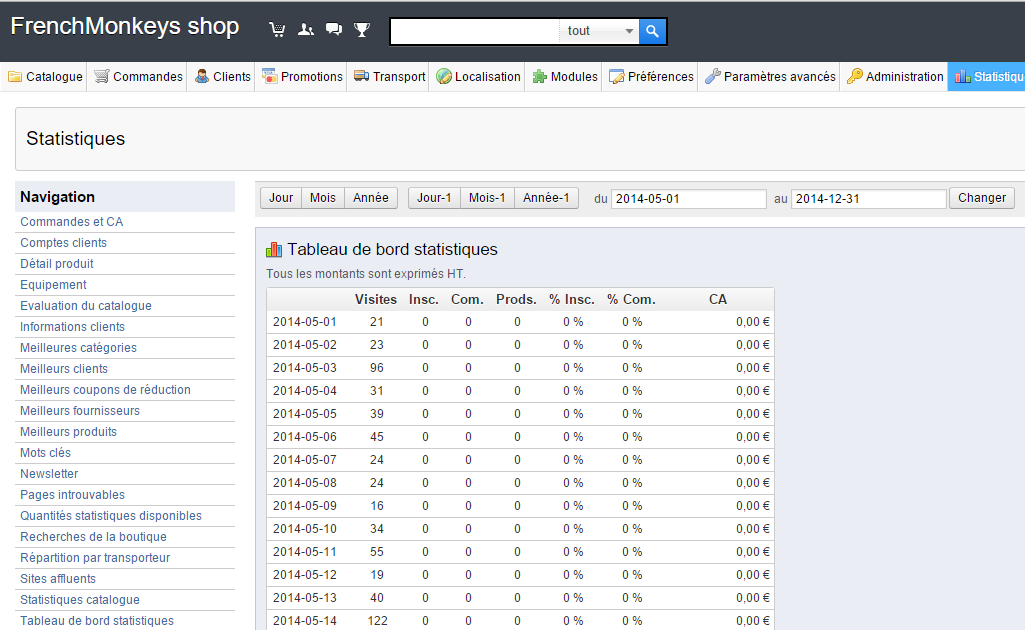Viewport: 1025px width, 630px height.
Task: Click the Visites column header
Action: point(376,299)
